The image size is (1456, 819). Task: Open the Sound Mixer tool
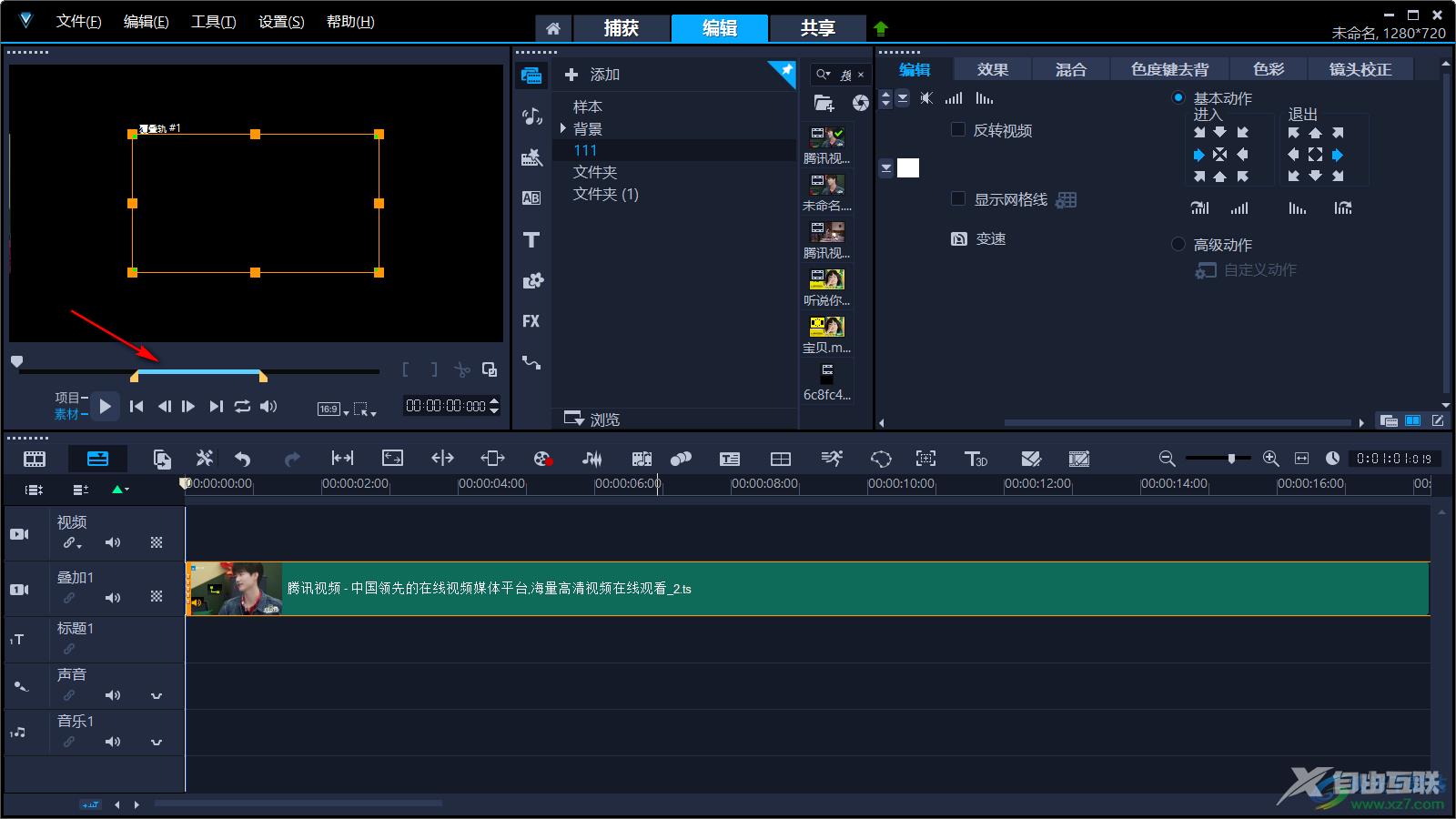592,459
